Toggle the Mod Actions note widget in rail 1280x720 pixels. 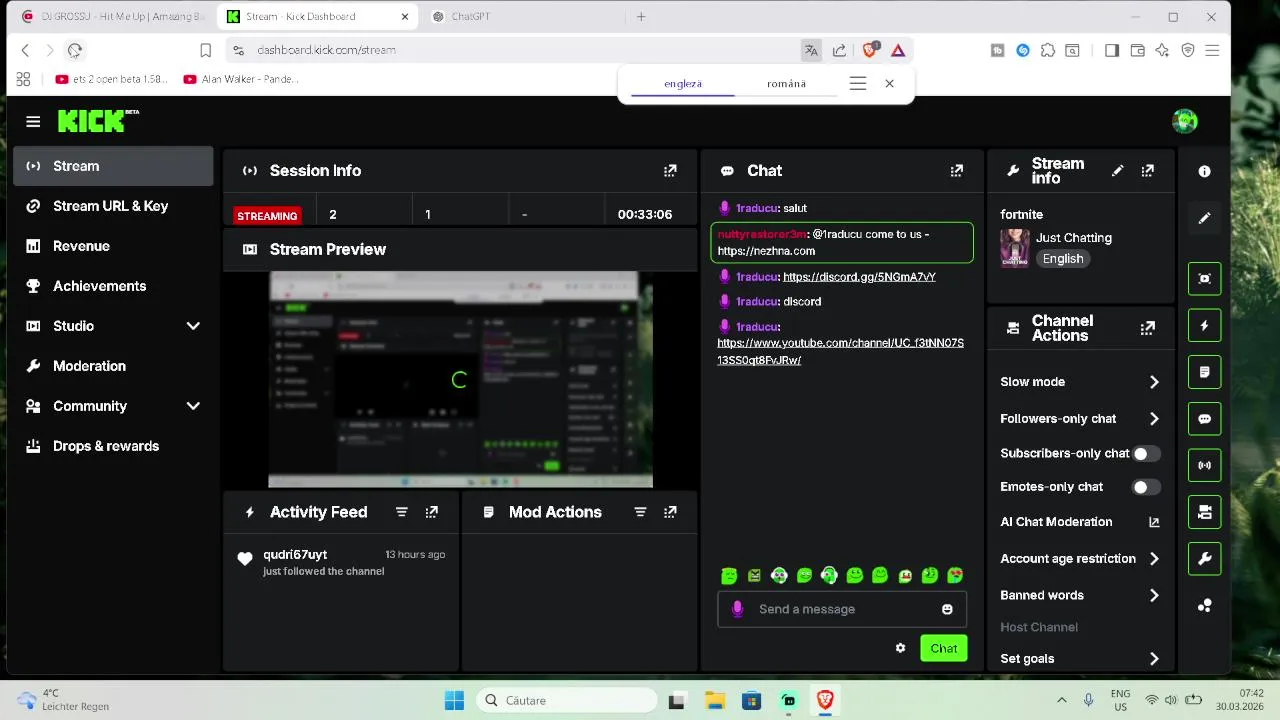[x=1204, y=372]
